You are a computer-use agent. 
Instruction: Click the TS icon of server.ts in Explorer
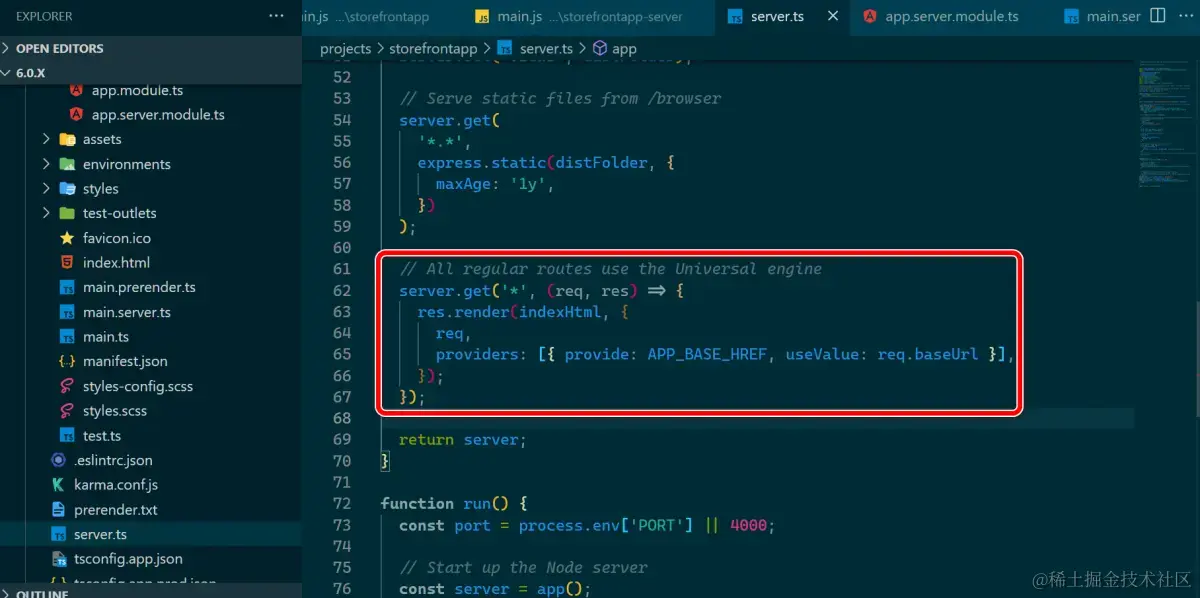click(58, 535)
